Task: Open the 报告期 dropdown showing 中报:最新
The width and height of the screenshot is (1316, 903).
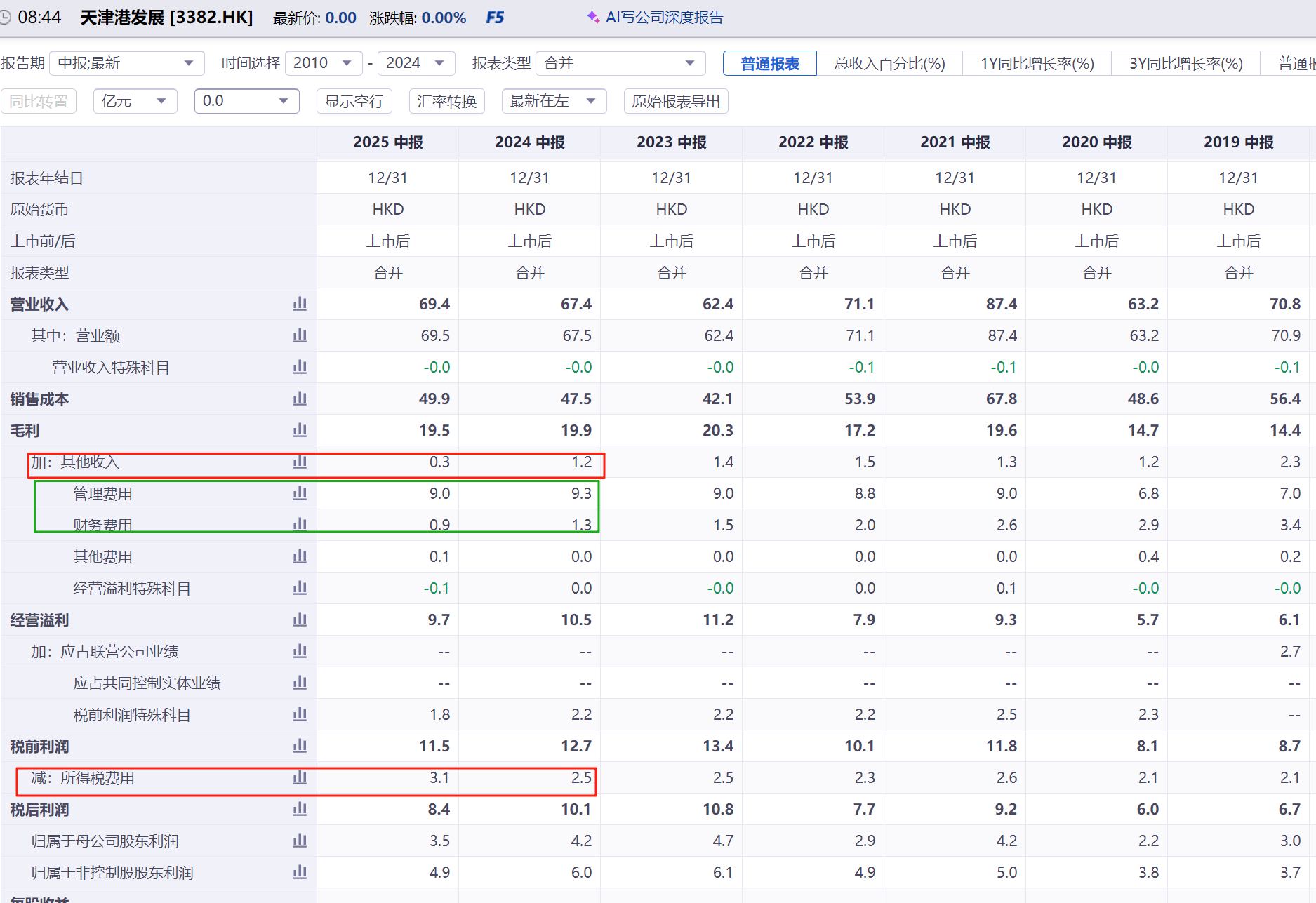Action: (x=126, y=63)
